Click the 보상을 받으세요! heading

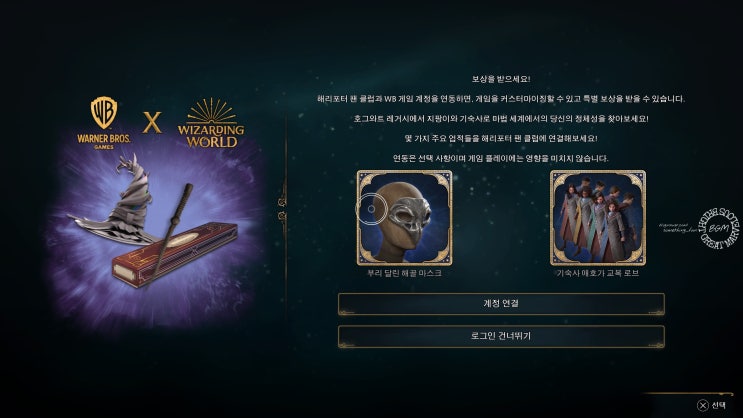click(x=501, y=79)
